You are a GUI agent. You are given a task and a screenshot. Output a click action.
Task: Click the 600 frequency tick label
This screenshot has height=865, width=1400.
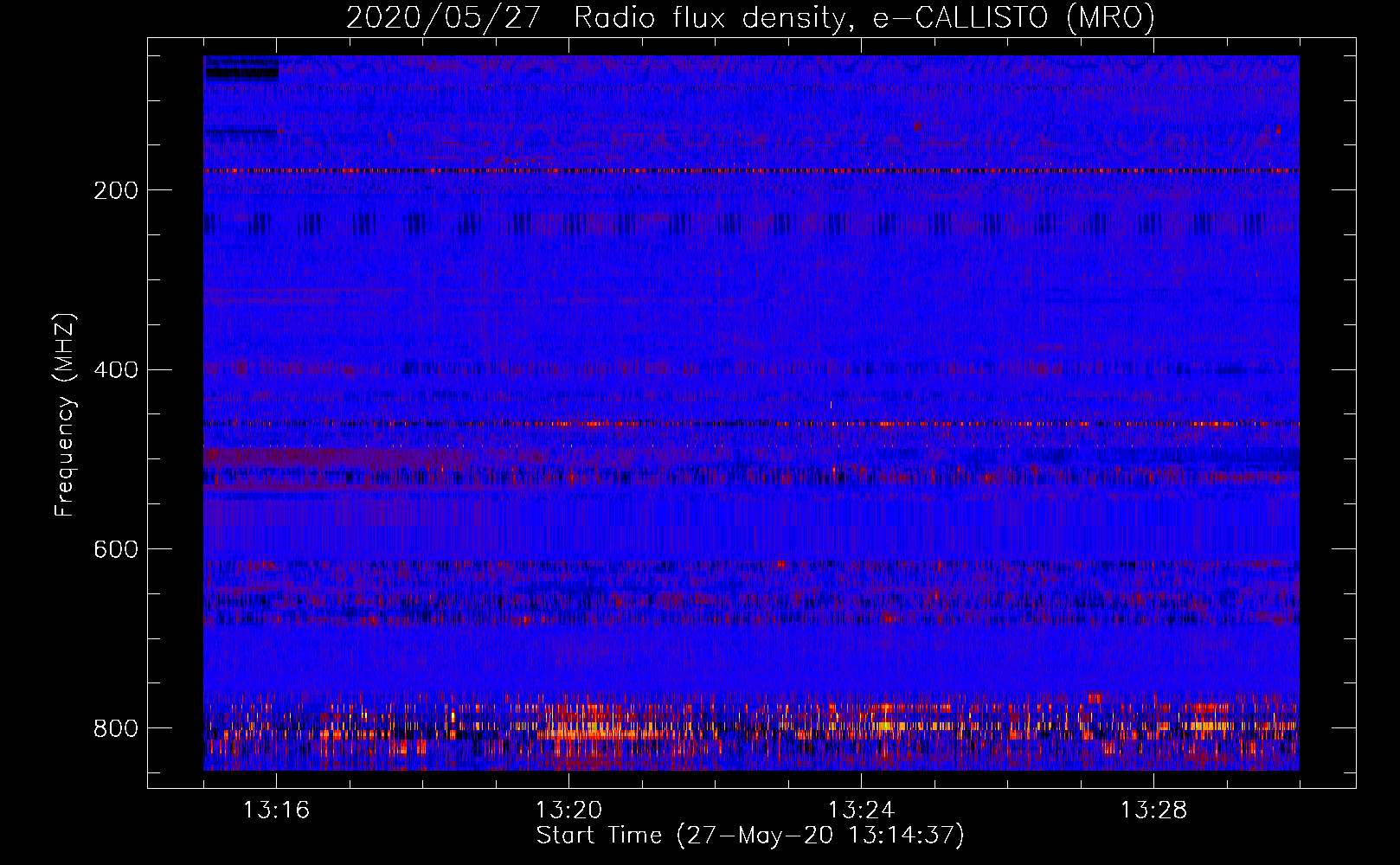[116, 549]
